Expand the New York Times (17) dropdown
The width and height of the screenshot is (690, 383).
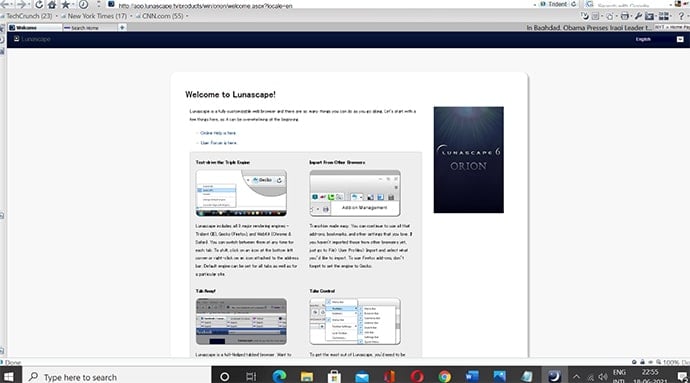[x=131, y=16]
